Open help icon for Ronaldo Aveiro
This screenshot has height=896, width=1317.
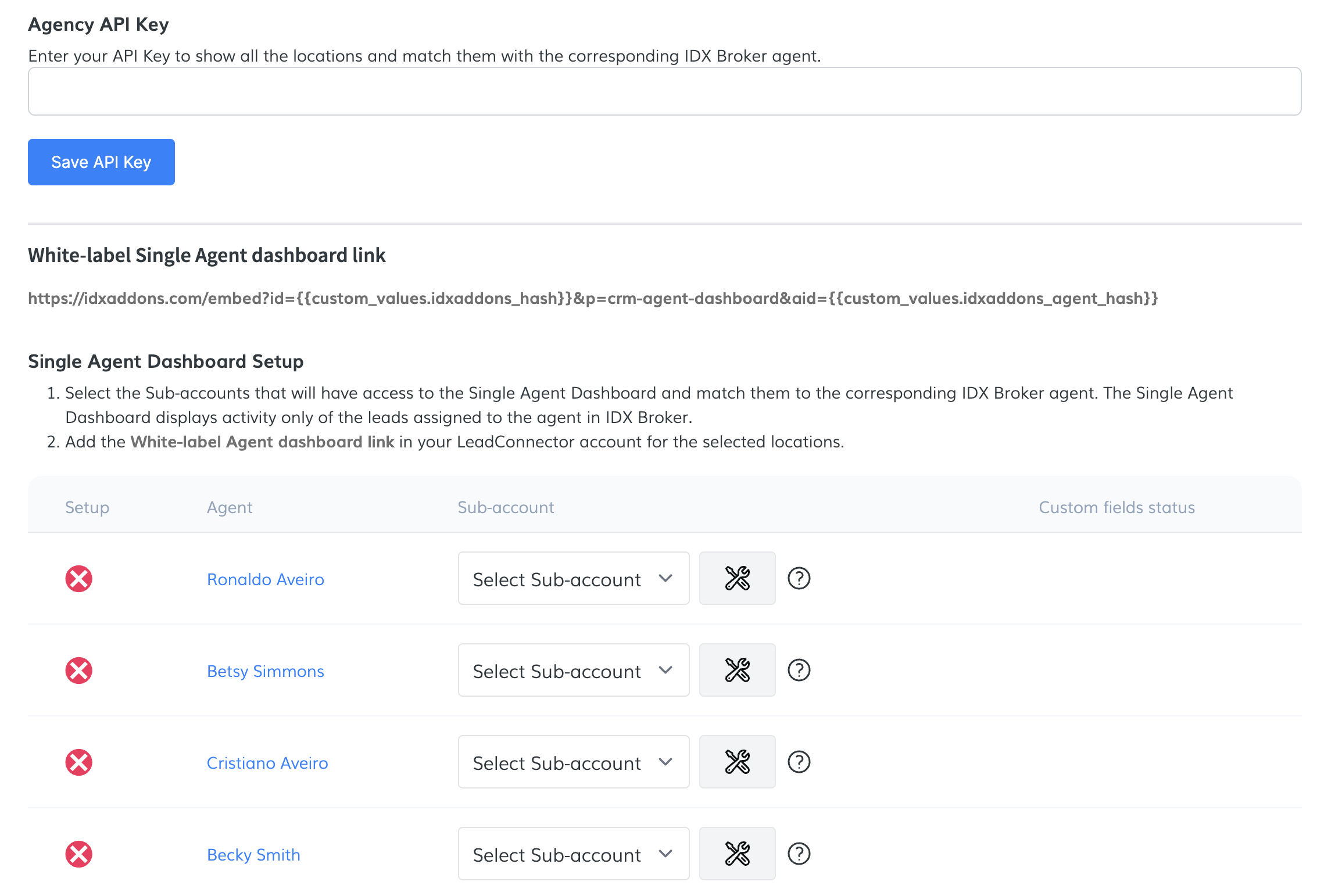pyautogui.click(x=799, y=578)
